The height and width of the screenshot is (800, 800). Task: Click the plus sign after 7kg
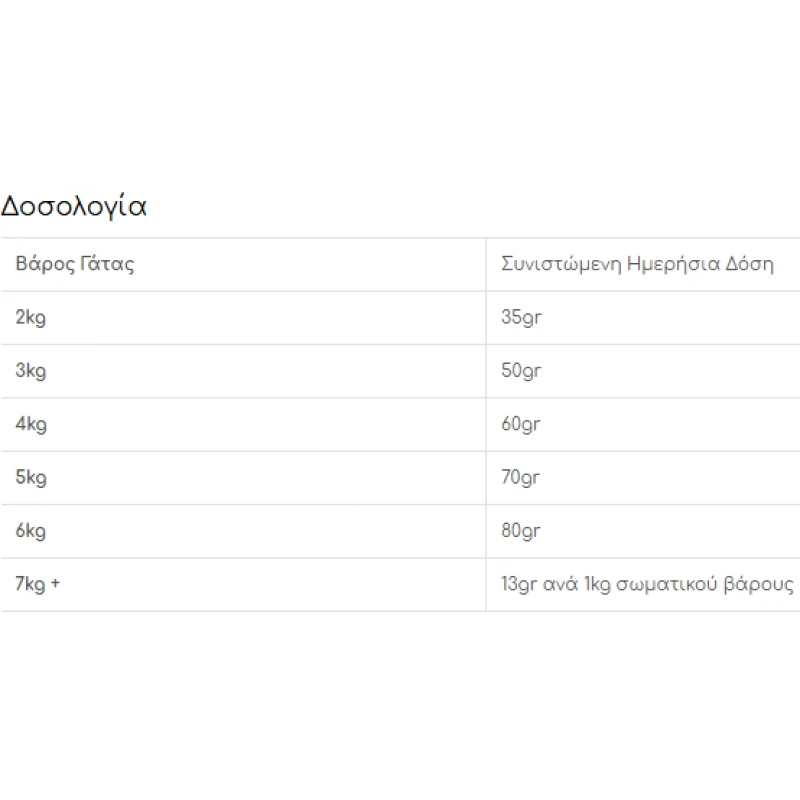coord(56,583)
